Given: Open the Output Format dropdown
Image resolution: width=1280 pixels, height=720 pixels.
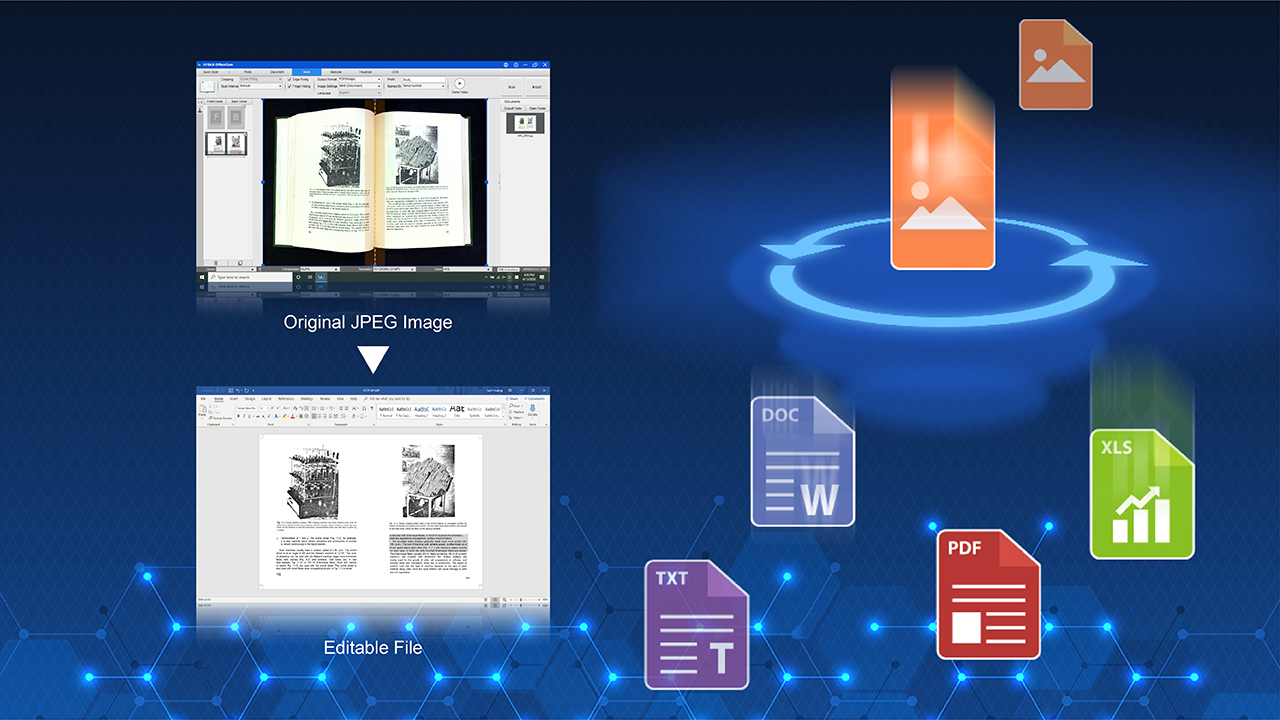Looking at the screenshot, I should coord(359,79).
